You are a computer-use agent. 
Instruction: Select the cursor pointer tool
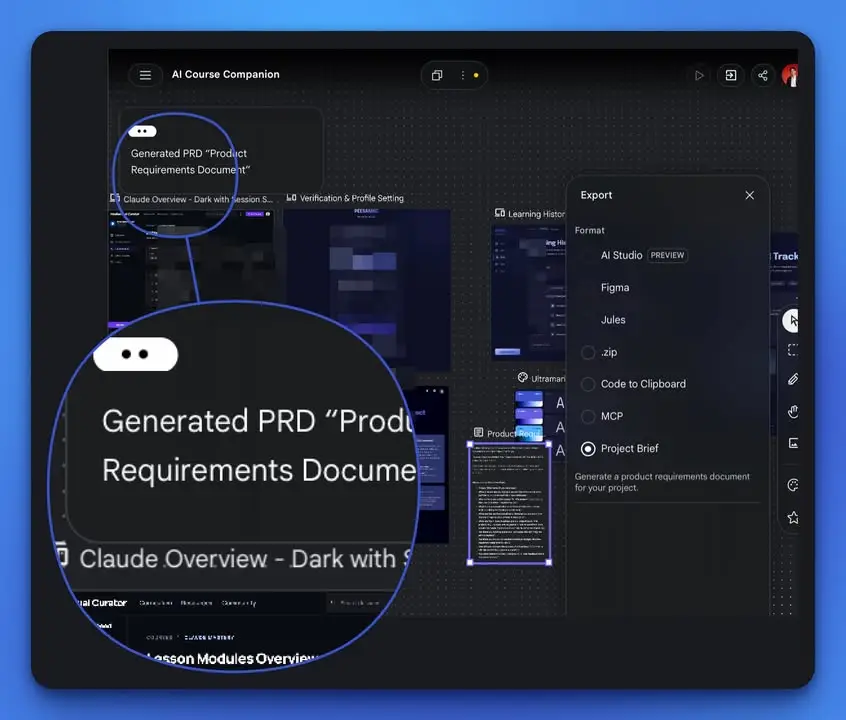coord(791,321)
